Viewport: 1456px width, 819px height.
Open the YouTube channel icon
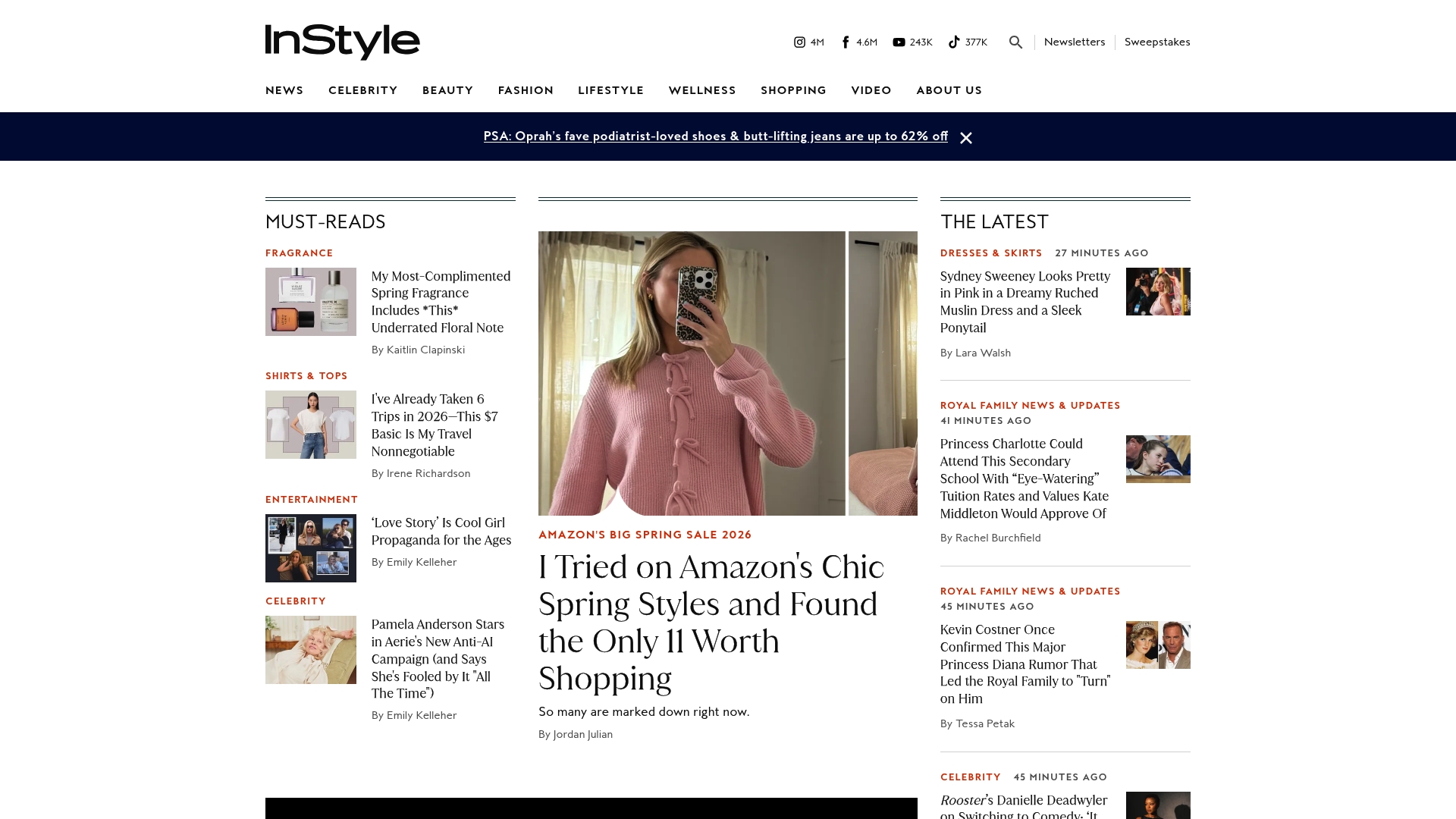pyautogui.click(x=899, y=42)
